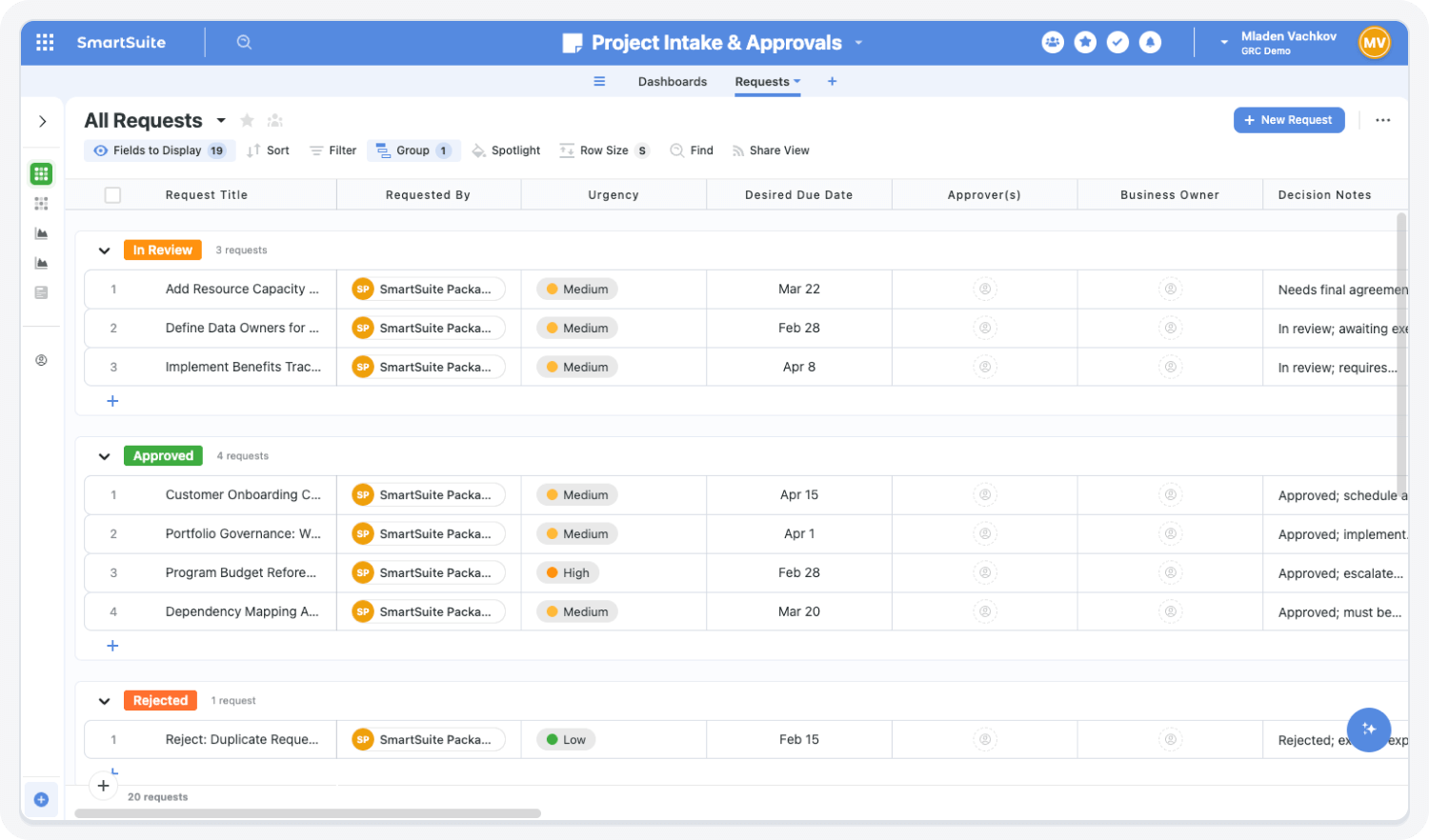Open the Project Intake & Approvals dropdown arrow
The width and height of the screenshot is (1429, 840).
click(858, 43)
